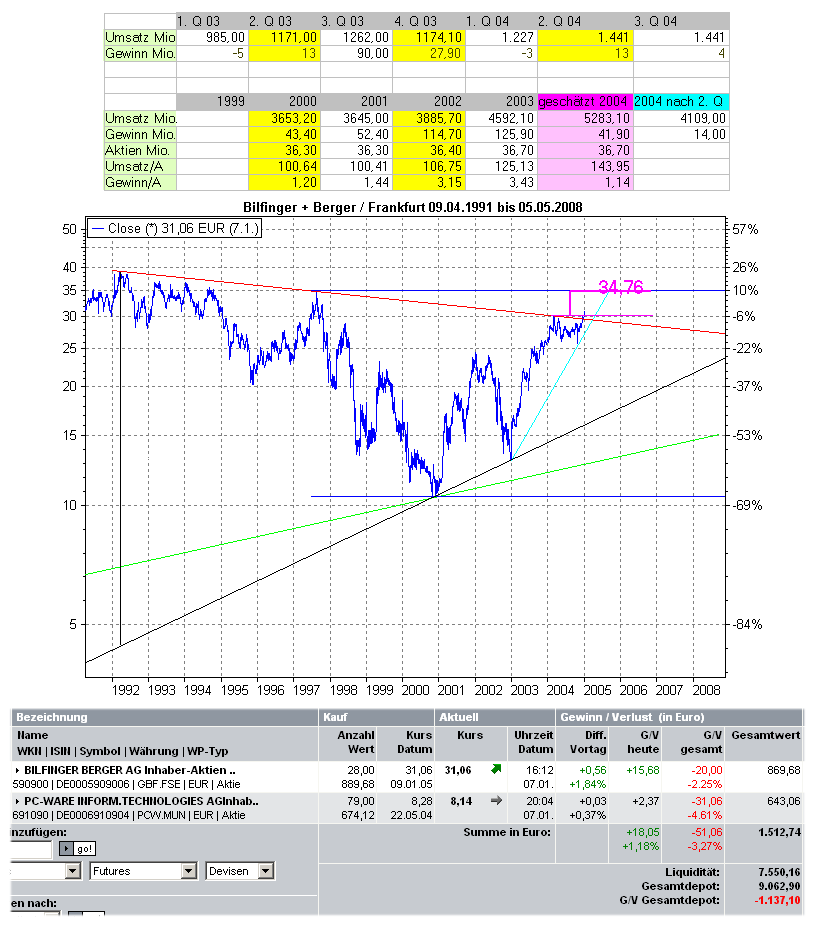Select the 2000 Umsatz cell 3653,20
This screenshot has height=925, width=814.
tap(284, 118)
